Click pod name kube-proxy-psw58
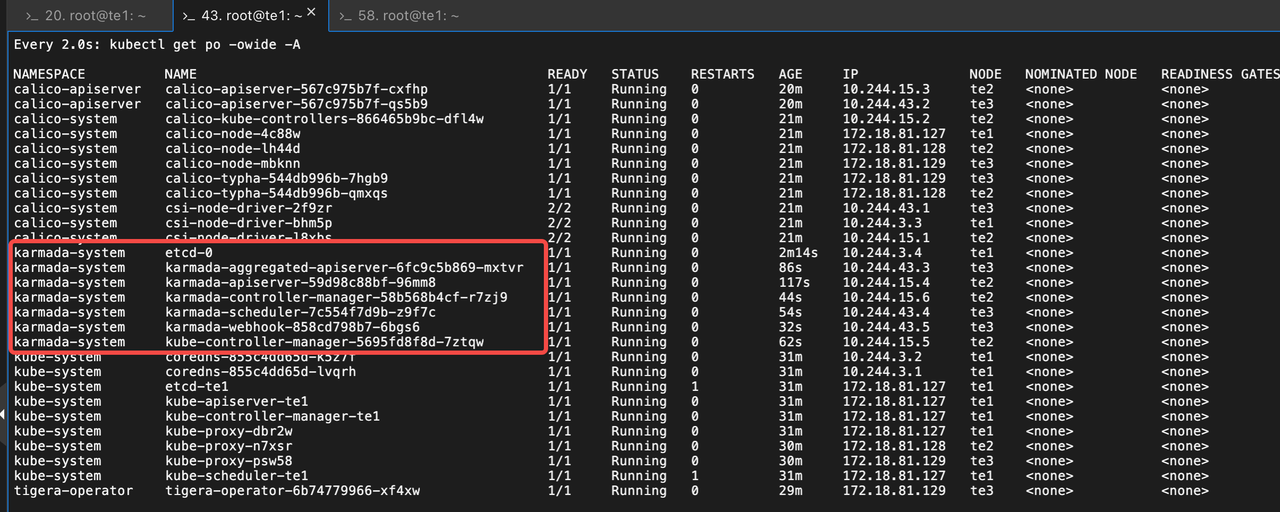1280x512 pixels. point(228,461)
